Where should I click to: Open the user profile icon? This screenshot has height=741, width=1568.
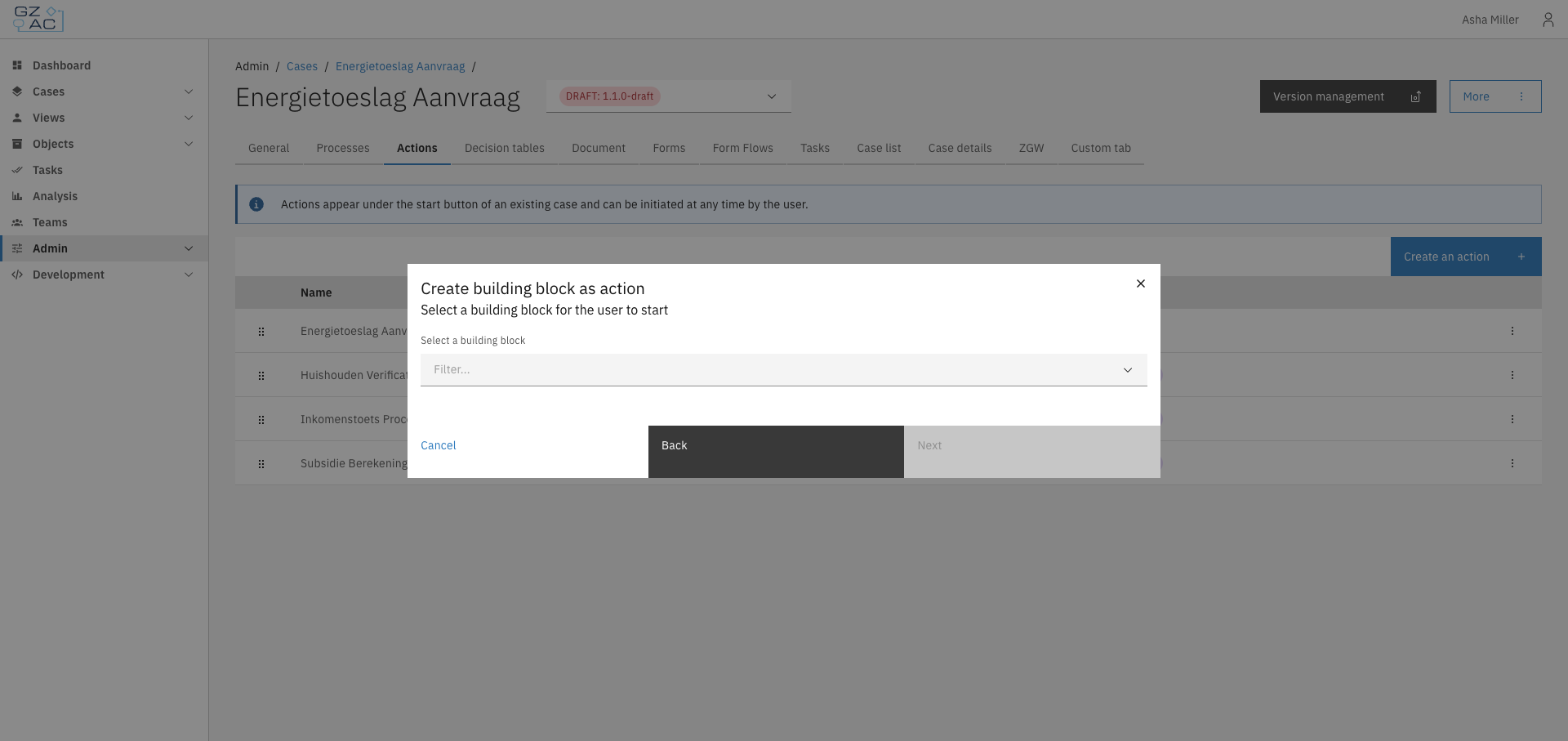coord(1548,20)
